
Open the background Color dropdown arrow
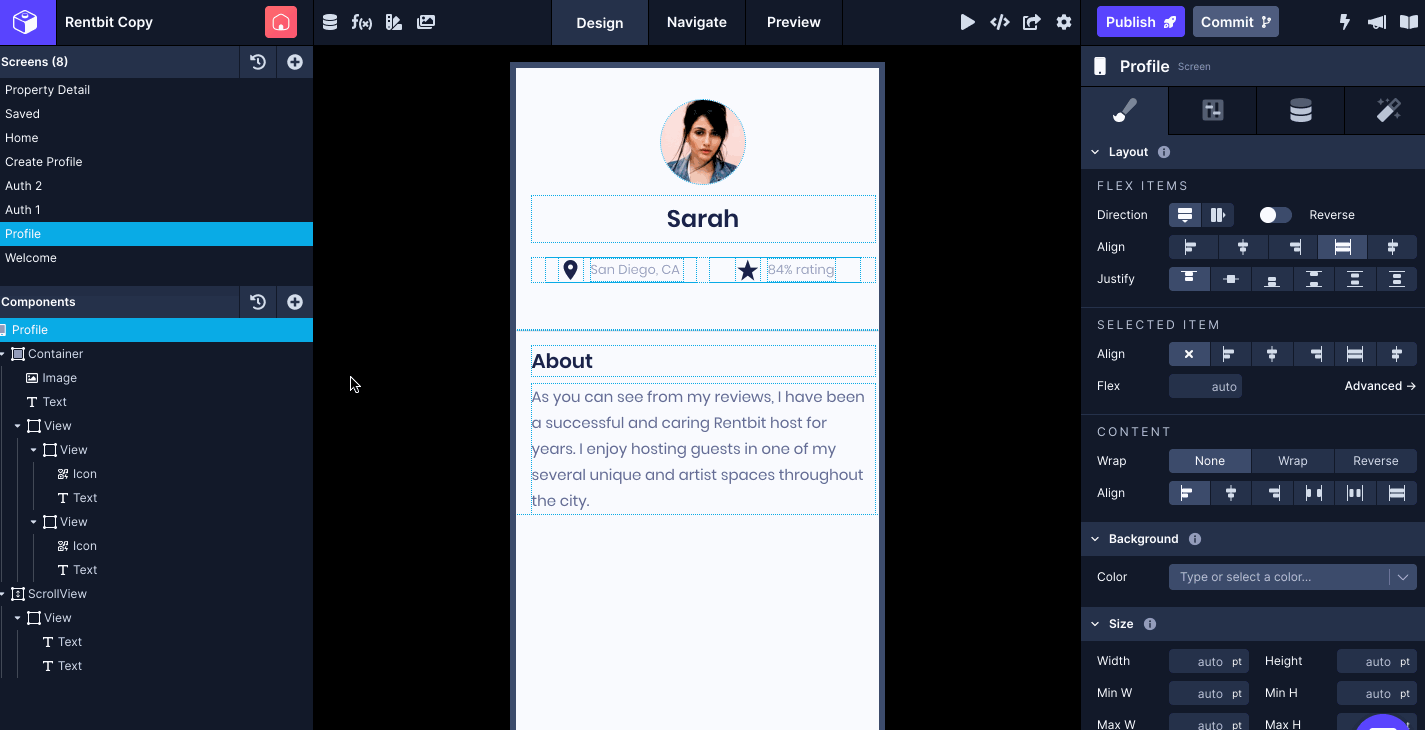1403,577
